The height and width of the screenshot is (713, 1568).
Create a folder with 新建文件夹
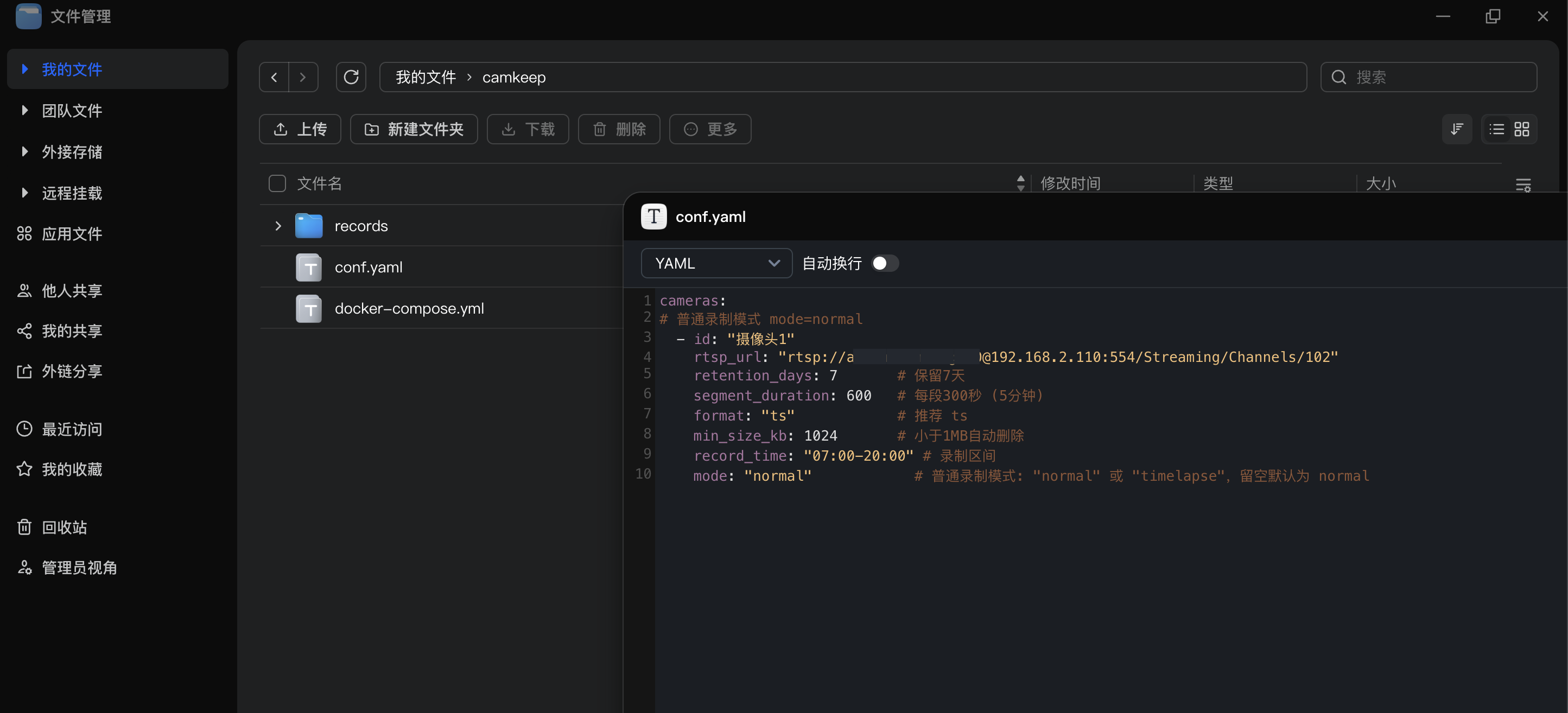point(414,129)
